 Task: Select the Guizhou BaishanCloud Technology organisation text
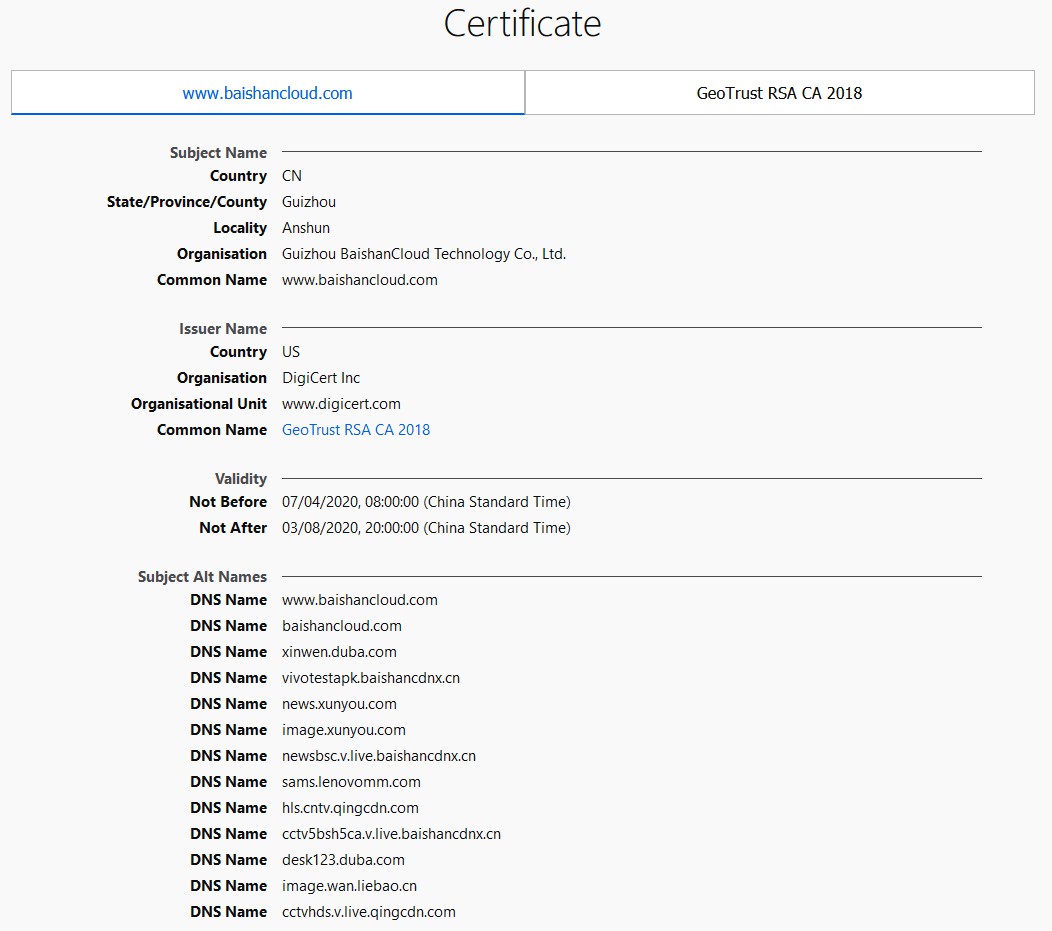[424, 254]
